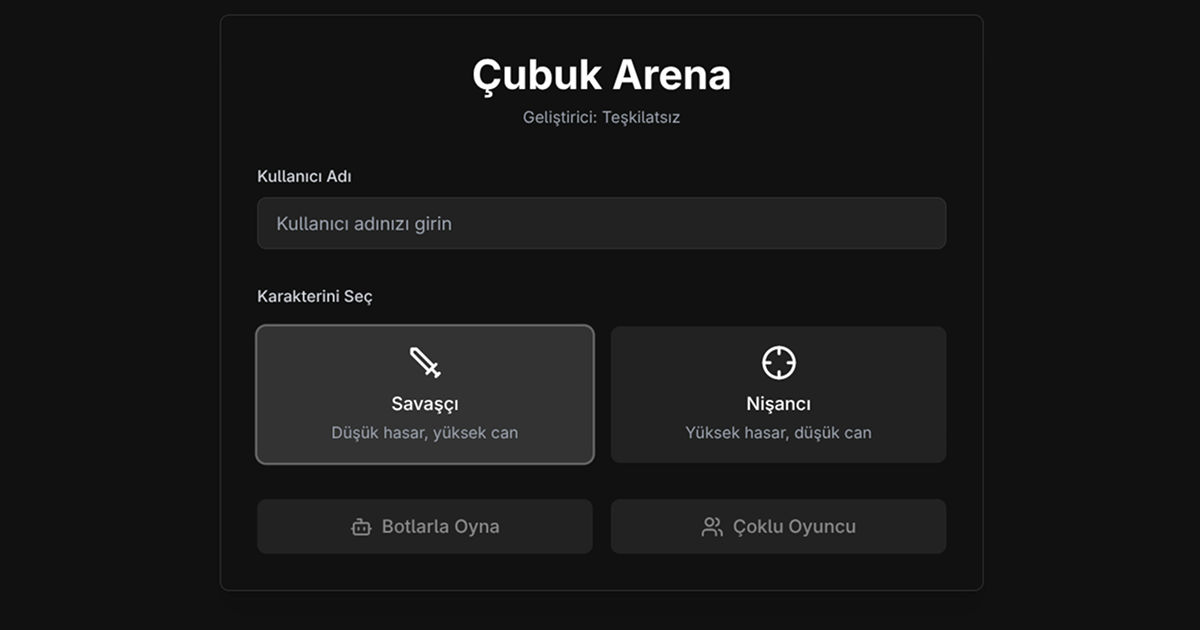Click the 'Düşük hasar, yüksek can' description
1200x630 pixels.
(x=425, y=433)
